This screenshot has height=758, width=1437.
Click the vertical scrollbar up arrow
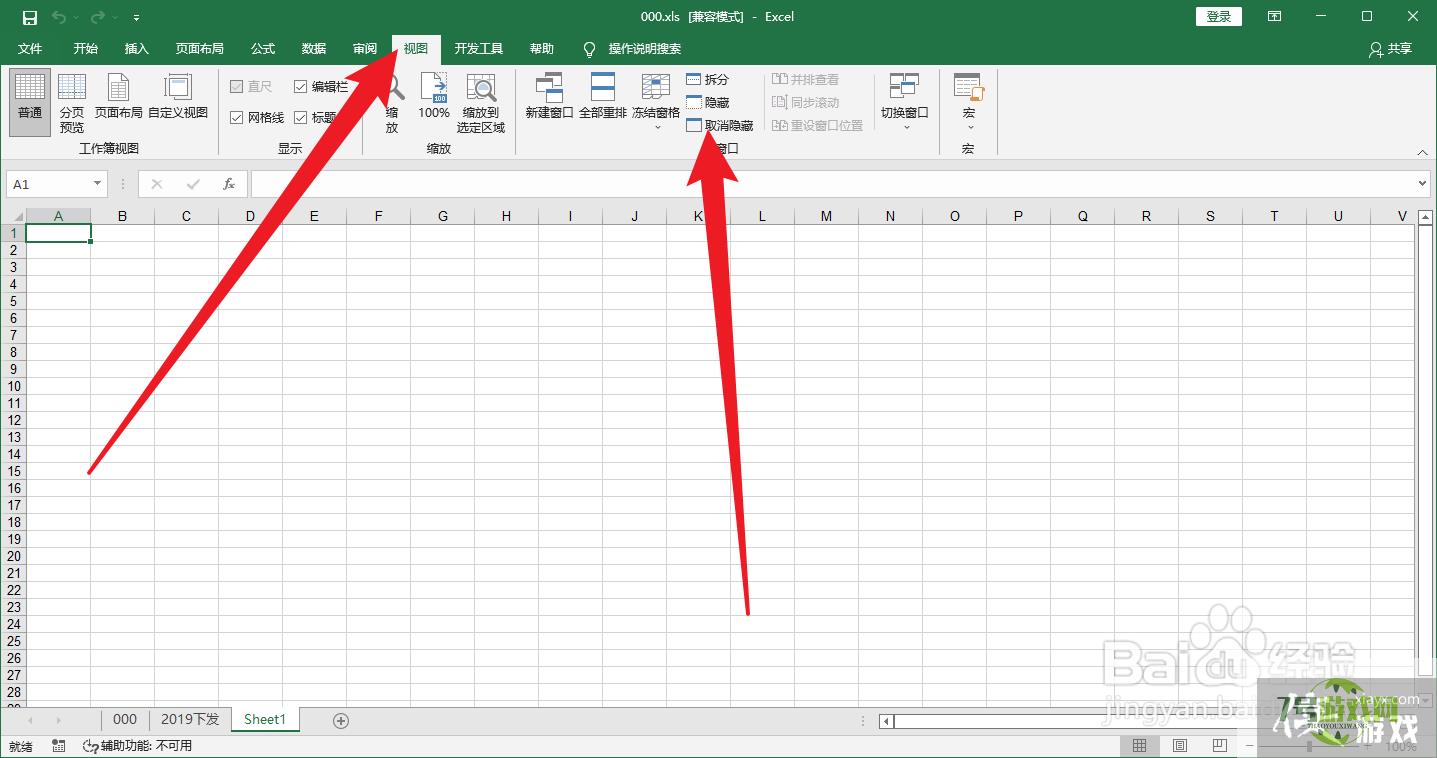[x=1426, y=217]
